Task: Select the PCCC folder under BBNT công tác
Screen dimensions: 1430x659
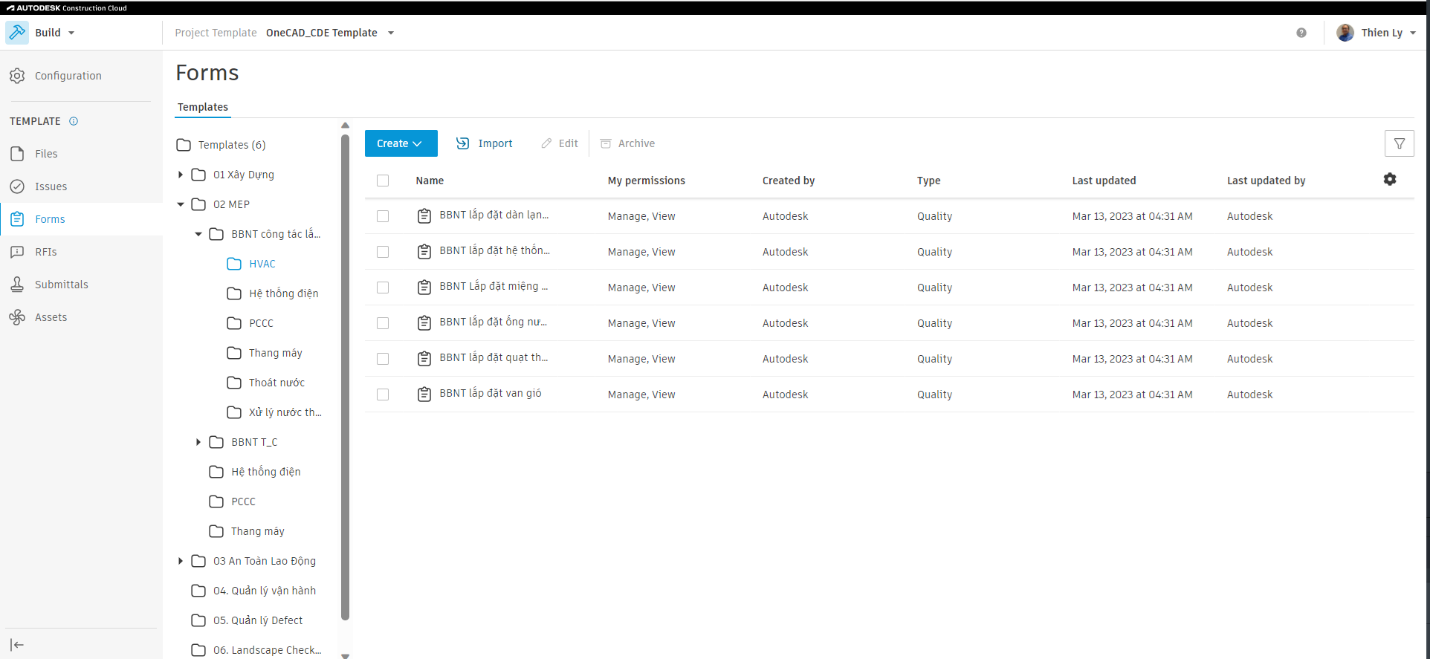Action: coord(261,323)
